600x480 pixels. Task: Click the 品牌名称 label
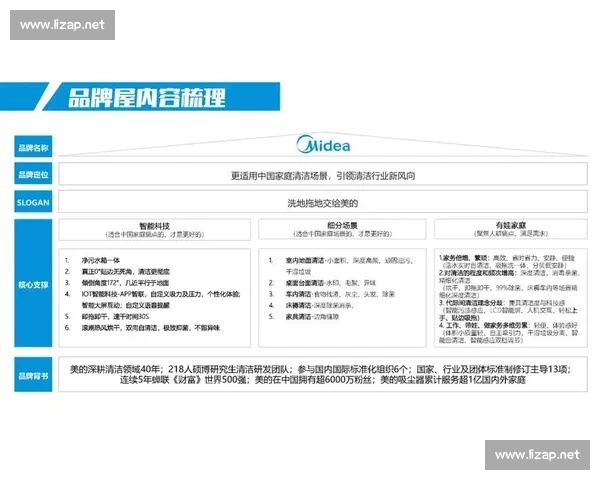[33, 147]
